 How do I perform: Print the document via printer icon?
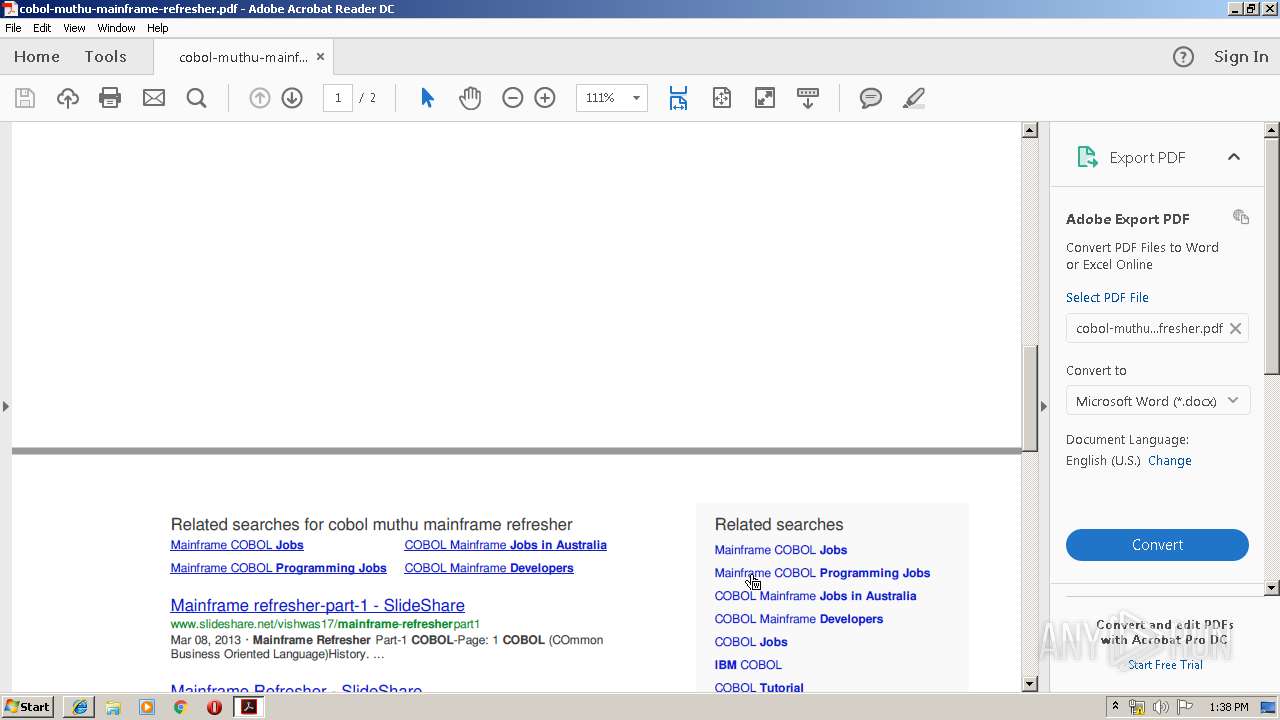110,98
